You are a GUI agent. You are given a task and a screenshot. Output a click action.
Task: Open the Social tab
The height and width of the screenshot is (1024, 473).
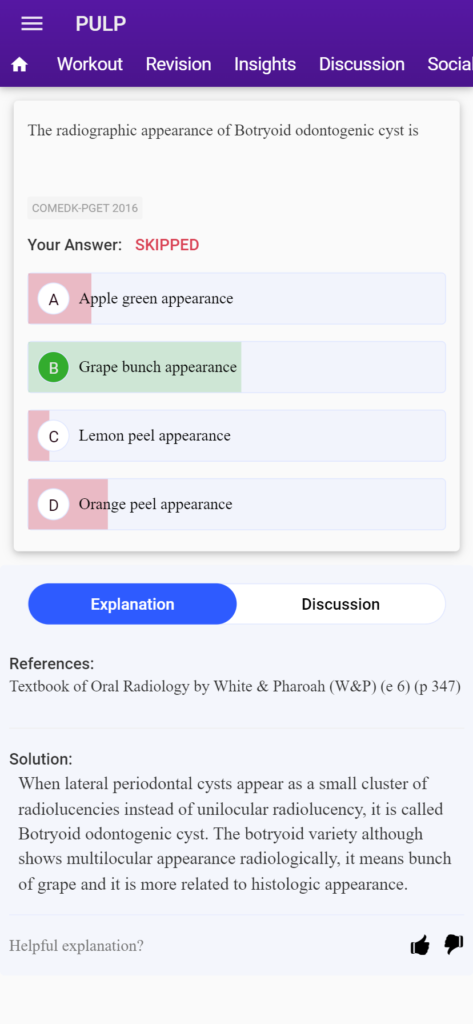point(450,64)
